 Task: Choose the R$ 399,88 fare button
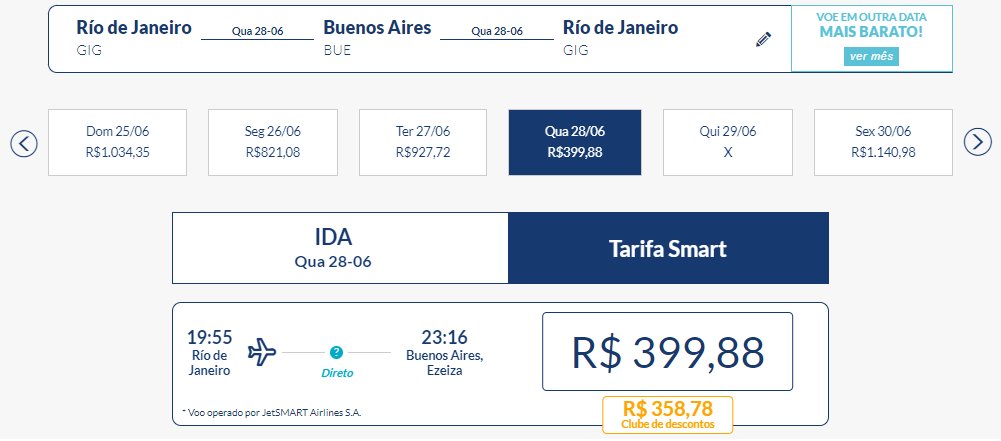(667, 352)
